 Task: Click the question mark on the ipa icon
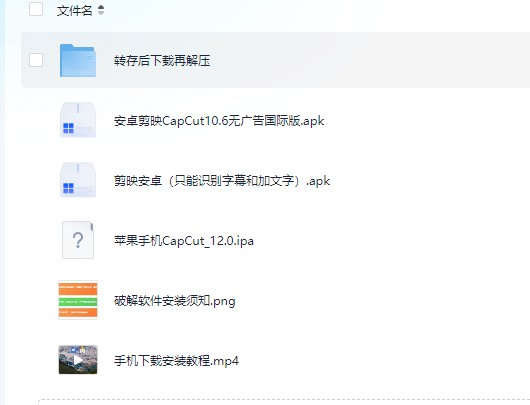click(78, 240)
